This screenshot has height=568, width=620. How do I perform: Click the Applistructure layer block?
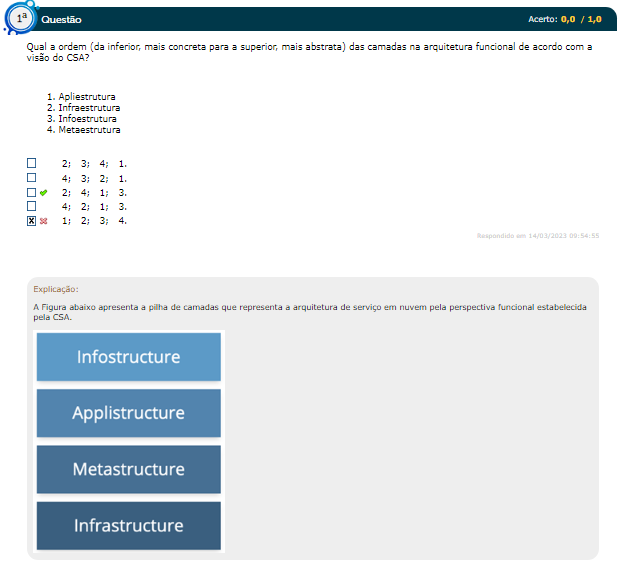pyautogui.click(x=128, y=413)
